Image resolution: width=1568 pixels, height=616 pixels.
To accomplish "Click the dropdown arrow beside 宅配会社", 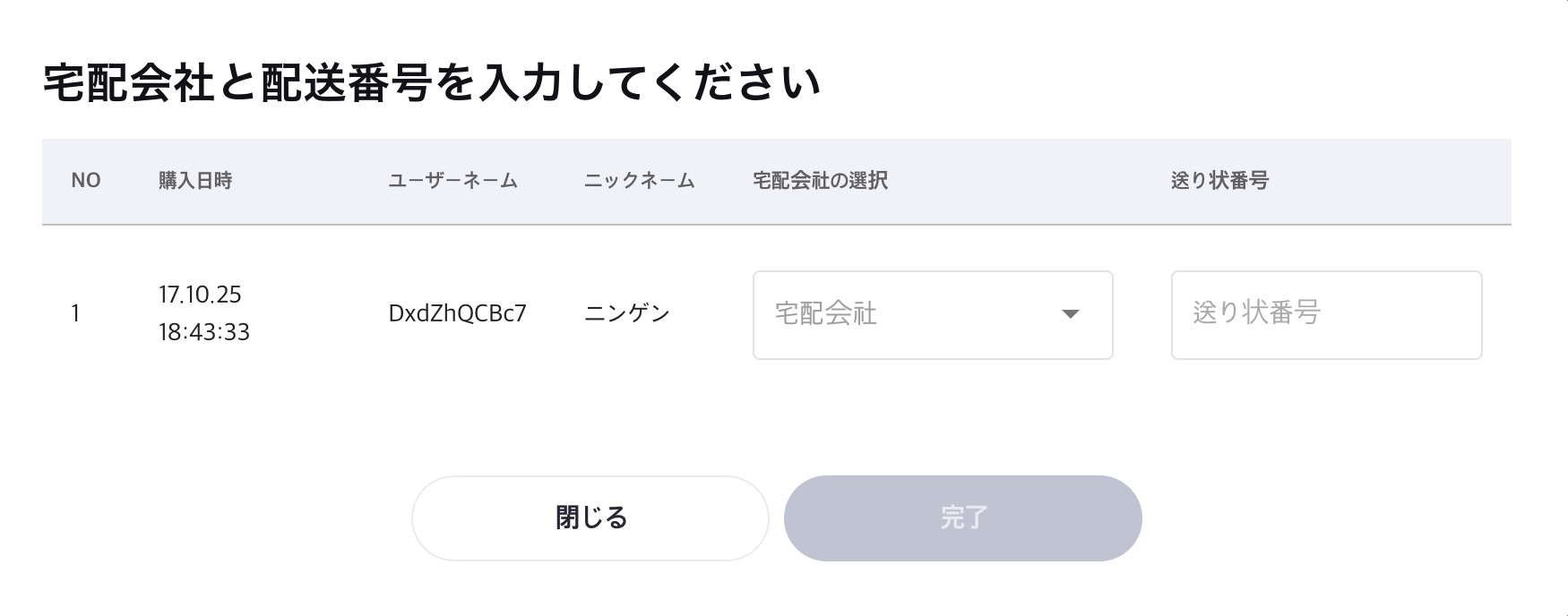I will click(1072, 315).
